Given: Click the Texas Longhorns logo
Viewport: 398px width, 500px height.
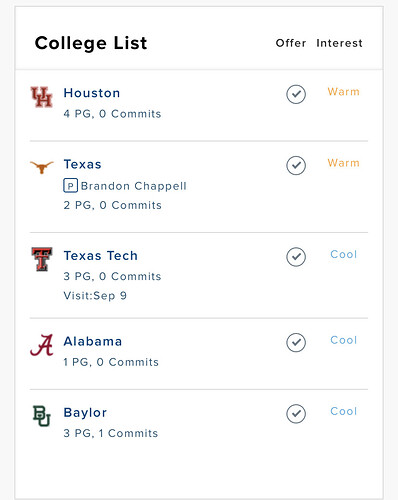Looking at the screenshot, I should pyautogui.click(x=42, y=167).
